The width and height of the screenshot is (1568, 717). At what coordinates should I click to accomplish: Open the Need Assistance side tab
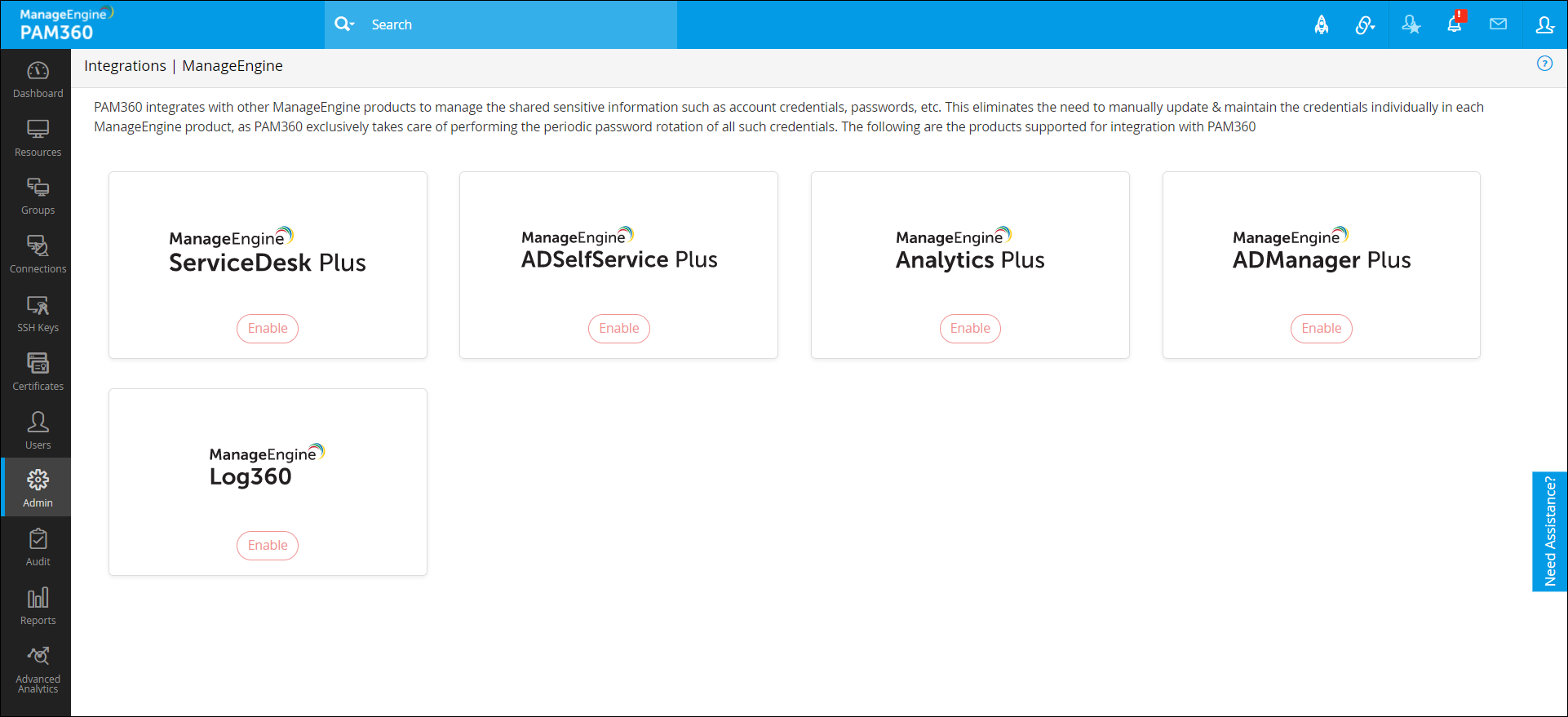coord(1549,531)
